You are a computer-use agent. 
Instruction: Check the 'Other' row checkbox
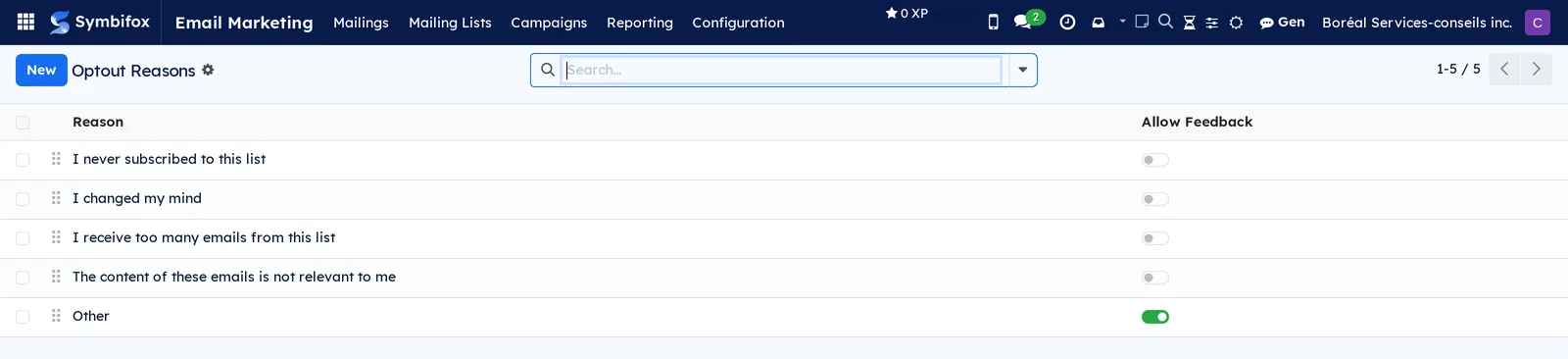point(23,317)
